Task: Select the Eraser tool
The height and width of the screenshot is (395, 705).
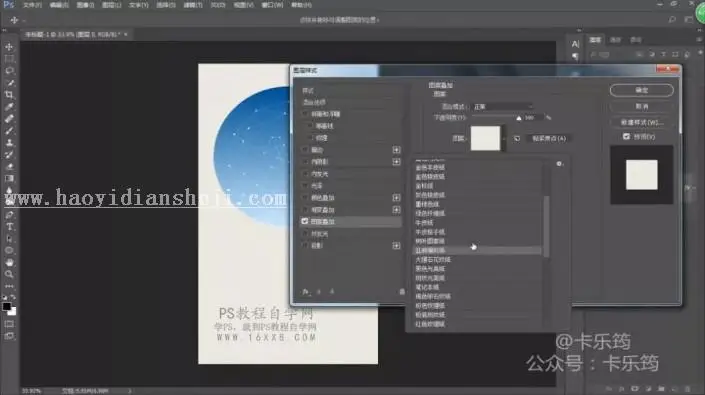Action: [x=9, y=167]
